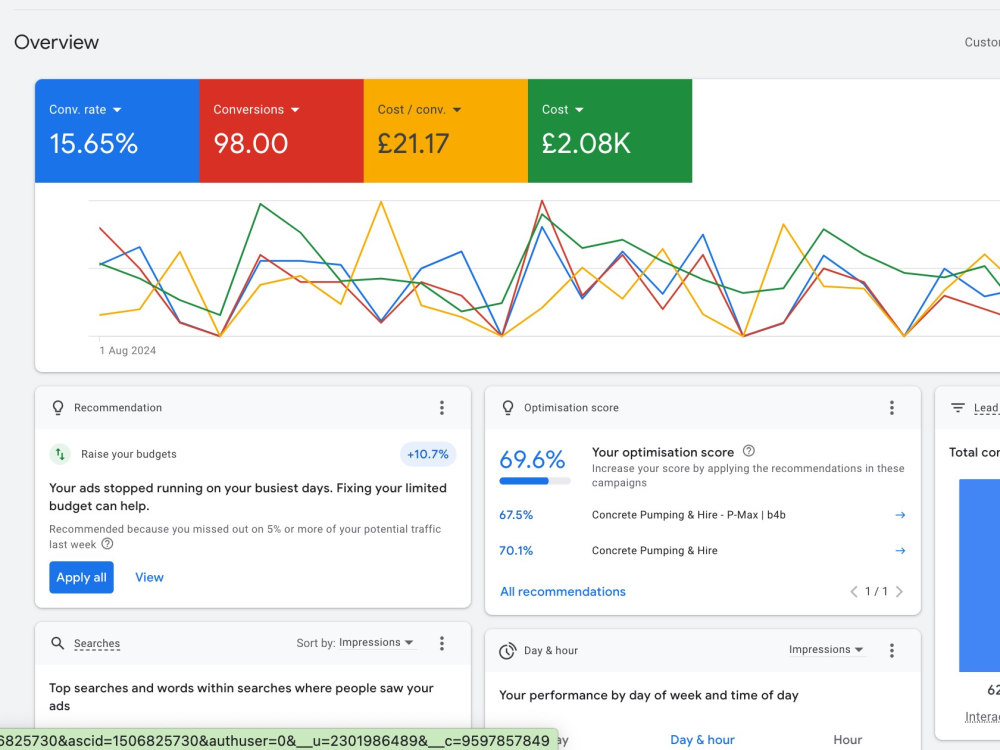1000x750 pixels.
Task: Click the blue bar in the Lead chart
Action: click(x=980, y=575)
